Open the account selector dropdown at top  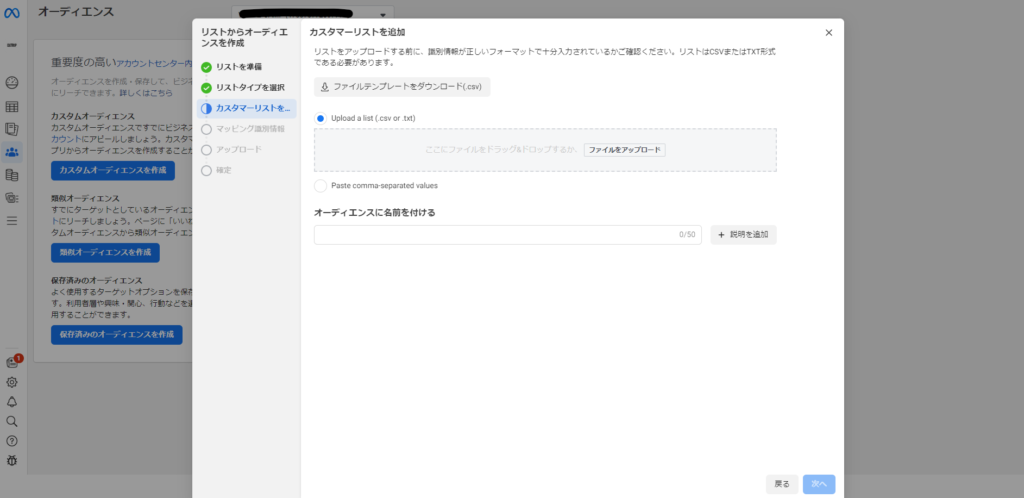point(314,13)
